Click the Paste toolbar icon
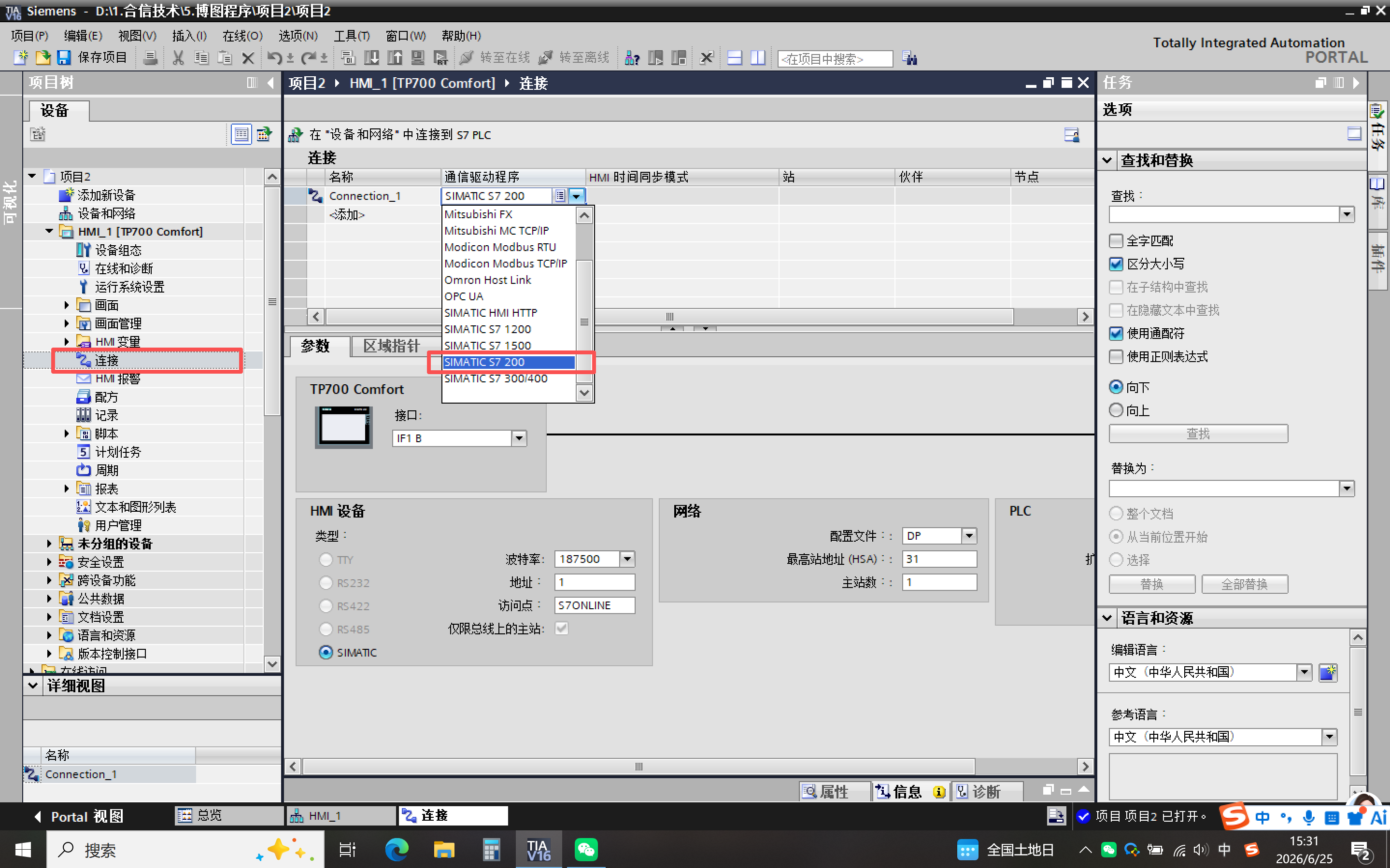 [225, 57]
